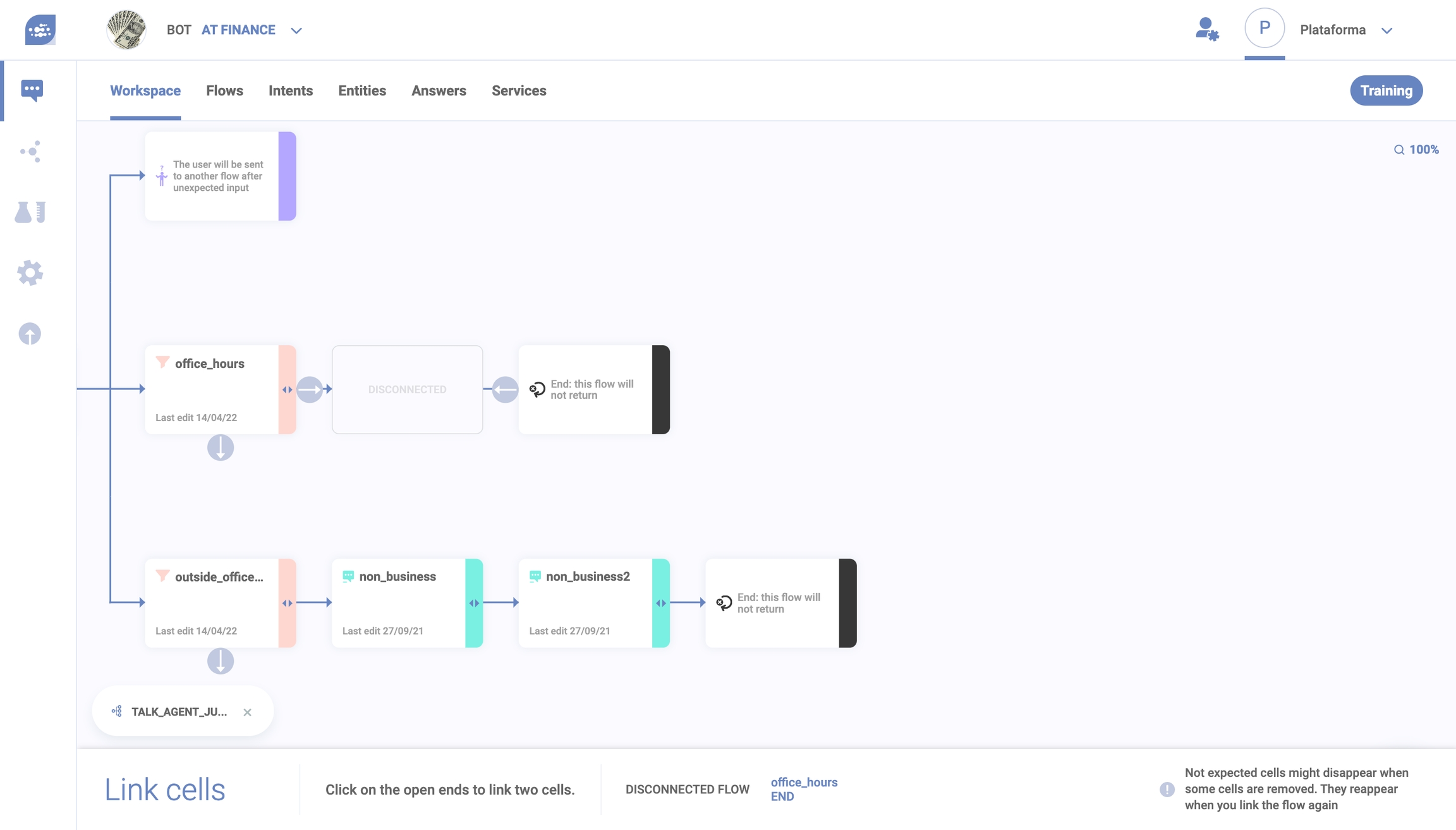1456x830 pixels.
Task: Expand non_business cell handle arrows
Action: [x=474, y=603]
